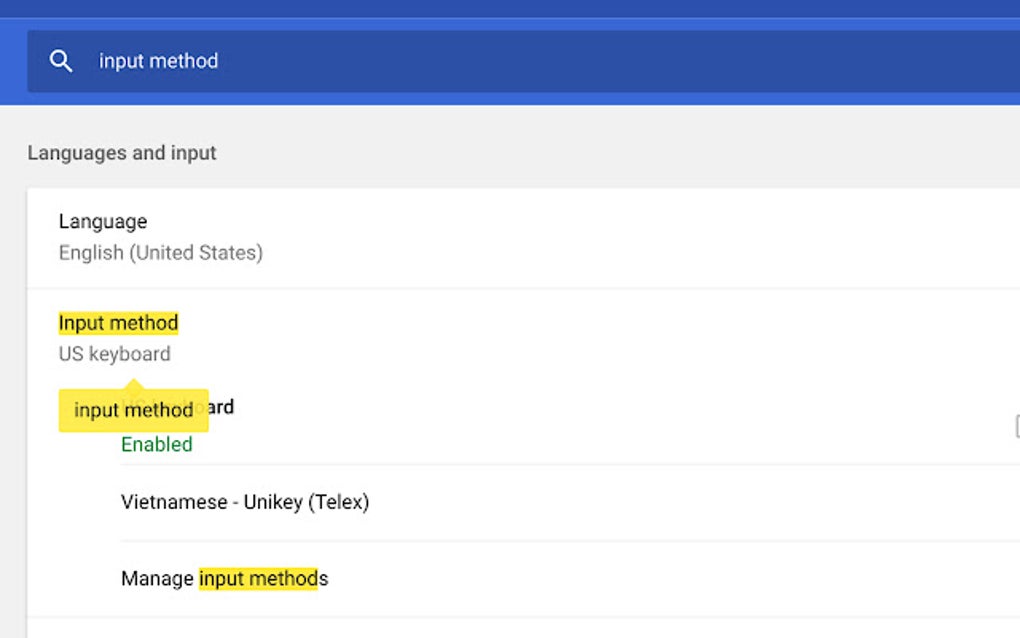Viewport: 1020px width, 638px height.
Task: Select the highlighted Input method entry
Action: (117, 322)
